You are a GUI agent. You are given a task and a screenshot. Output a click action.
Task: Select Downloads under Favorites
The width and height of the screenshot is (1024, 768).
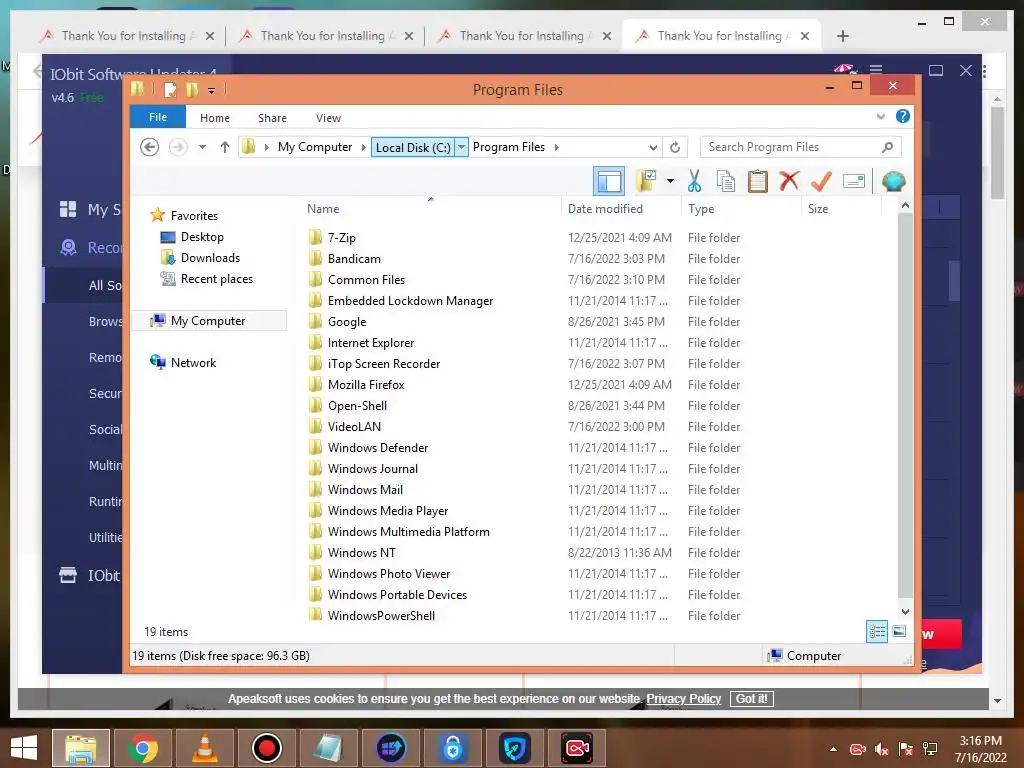point(210,258)
